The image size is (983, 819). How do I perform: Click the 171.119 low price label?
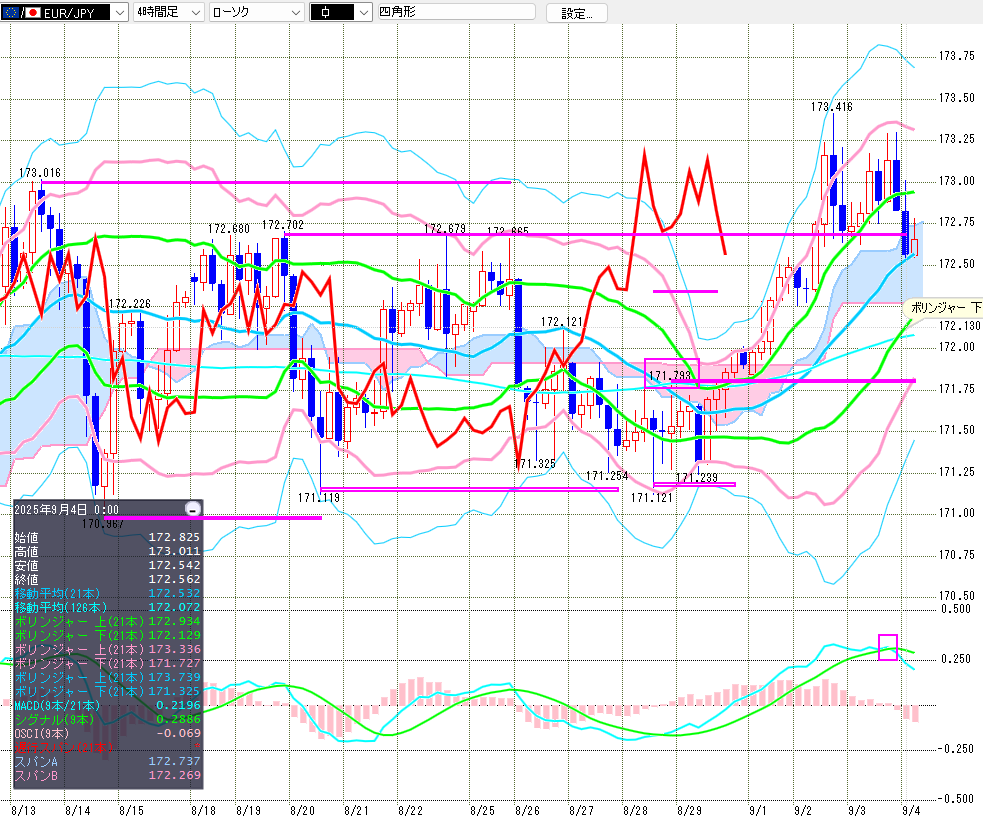pos(318,498)
